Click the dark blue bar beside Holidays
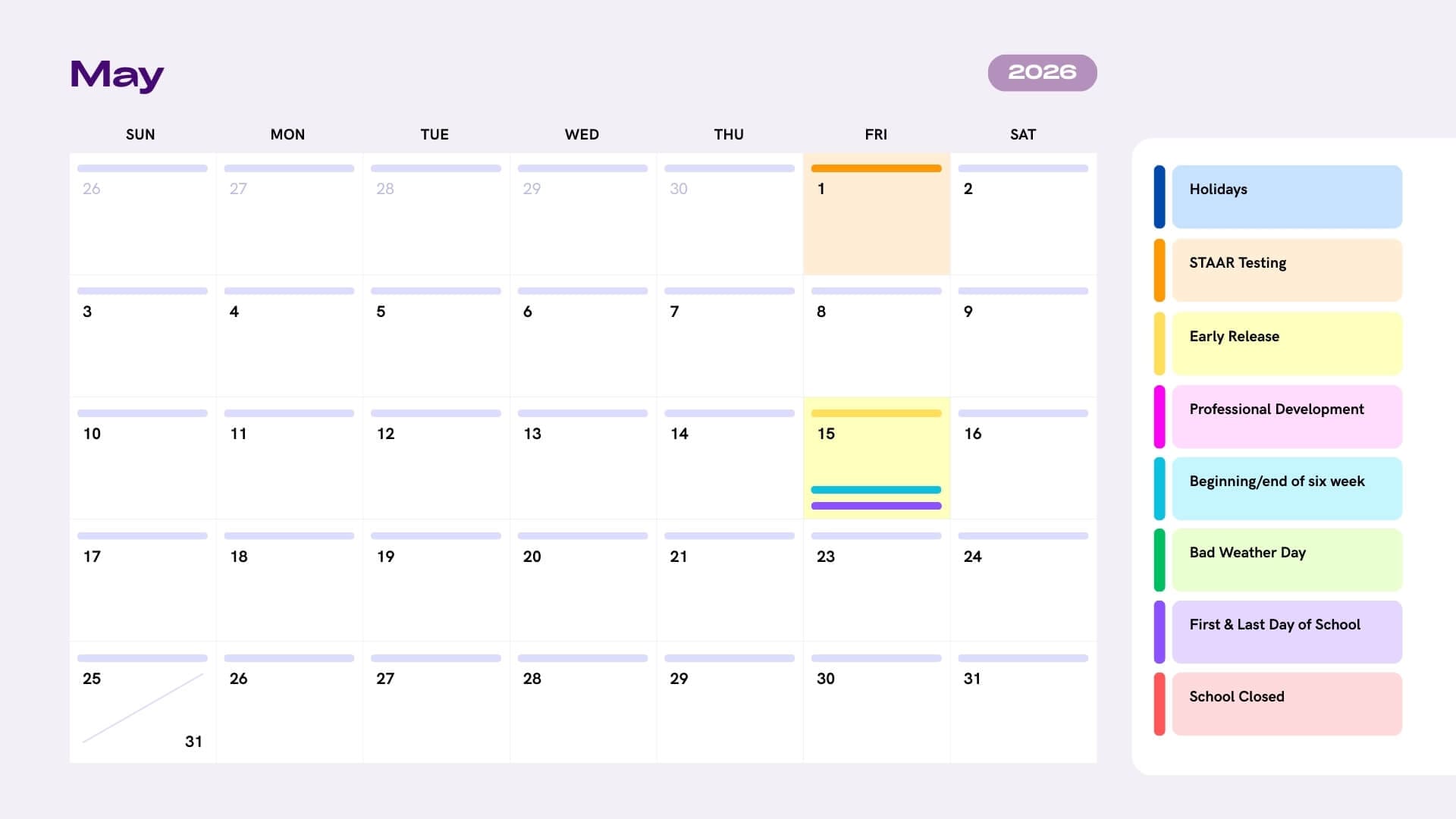This screenshot has width=1456, height=819. [x=1159, y=197]
